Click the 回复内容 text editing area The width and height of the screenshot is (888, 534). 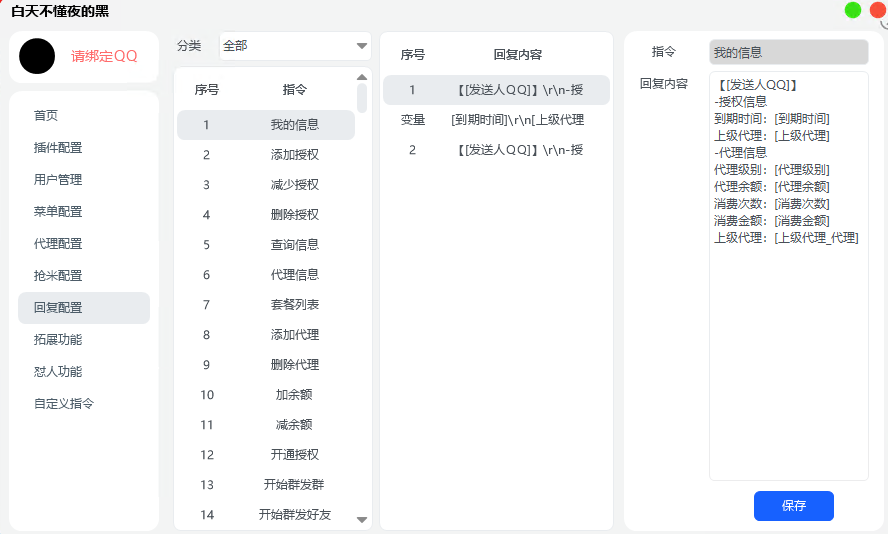pos(788,350)
